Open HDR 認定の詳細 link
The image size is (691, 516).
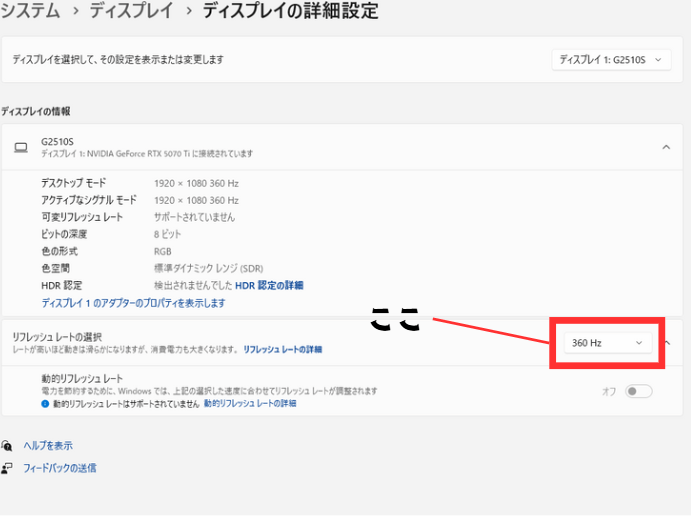pyautogui.click(x=269, y=286)
